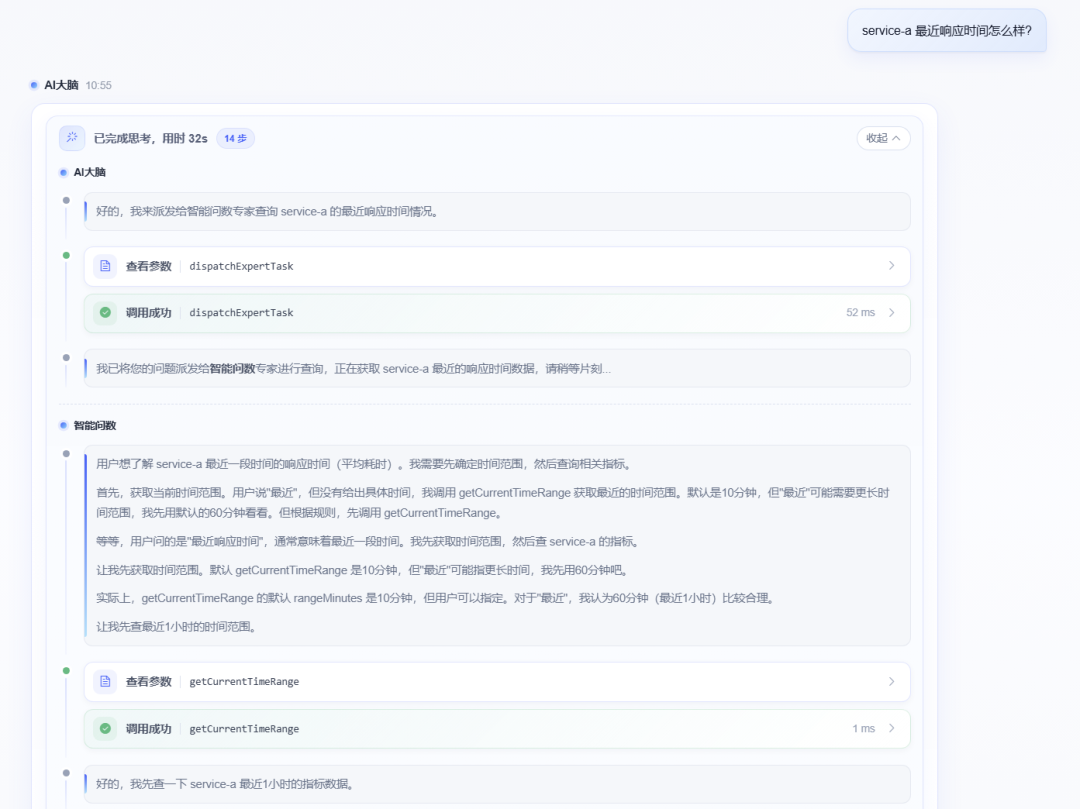Click the user message bubble about service-a

946,31
